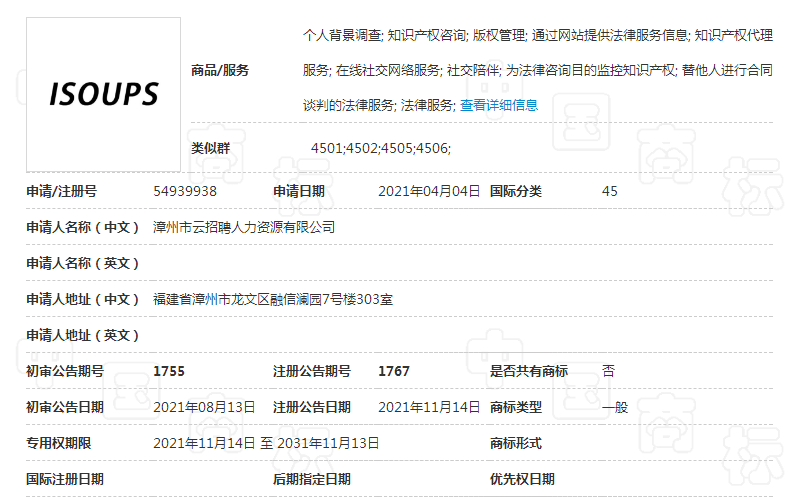This screenshot has width=798, height=497.
Task: Click the 申请/注册号 label
Action: [x=62, y=191]
